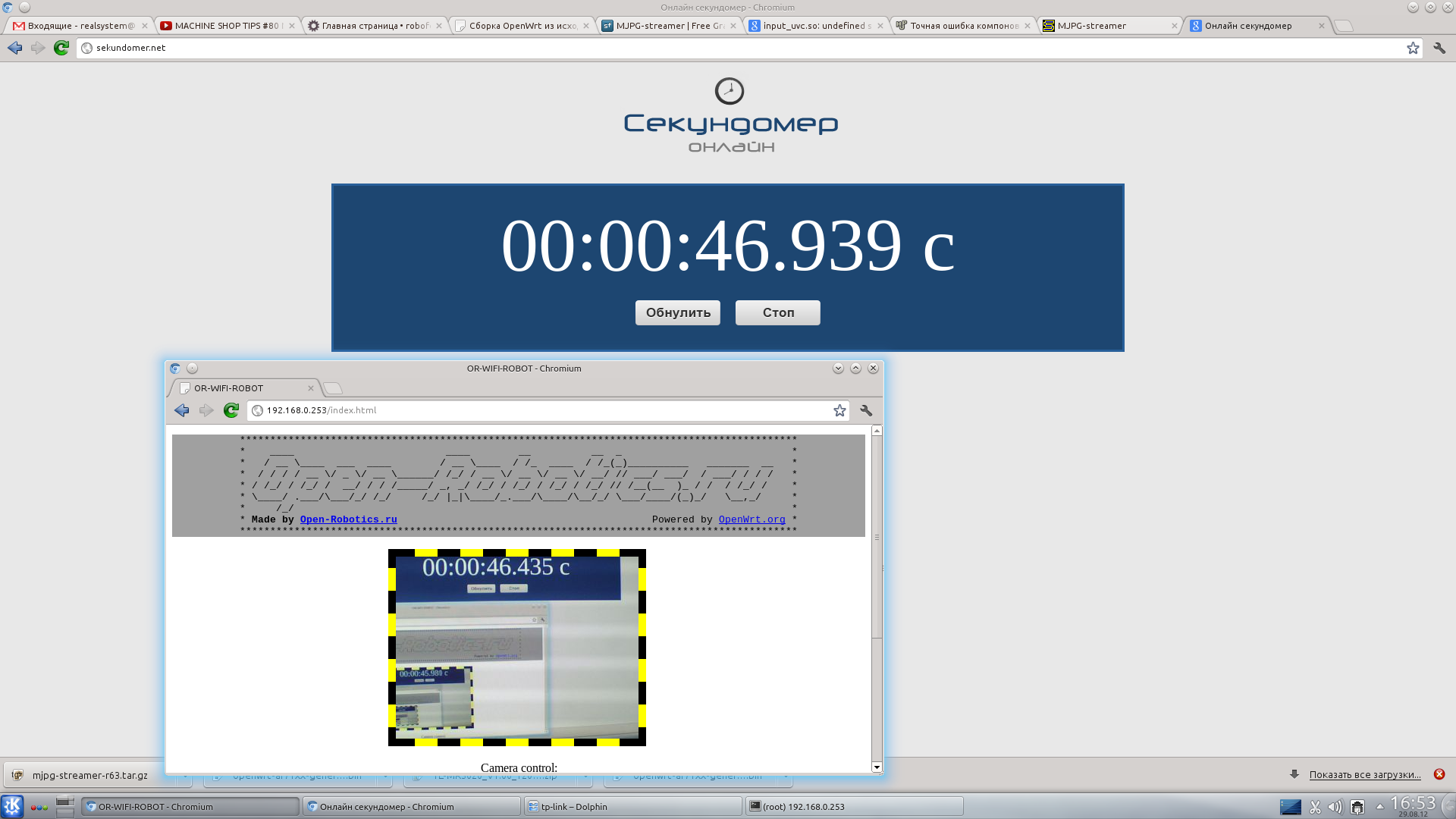Click the star icon in OR-WIFI-ROBOT address bar
The image size is (1456, 819).
tap(839, 410)
